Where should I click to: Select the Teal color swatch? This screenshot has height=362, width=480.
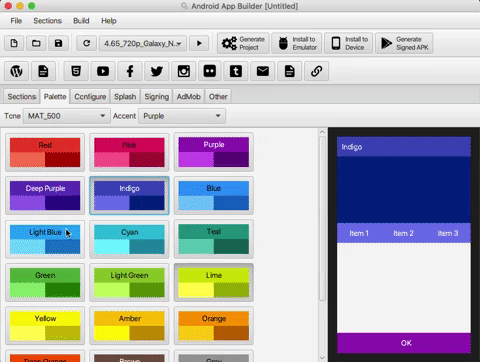pos(214,239)
